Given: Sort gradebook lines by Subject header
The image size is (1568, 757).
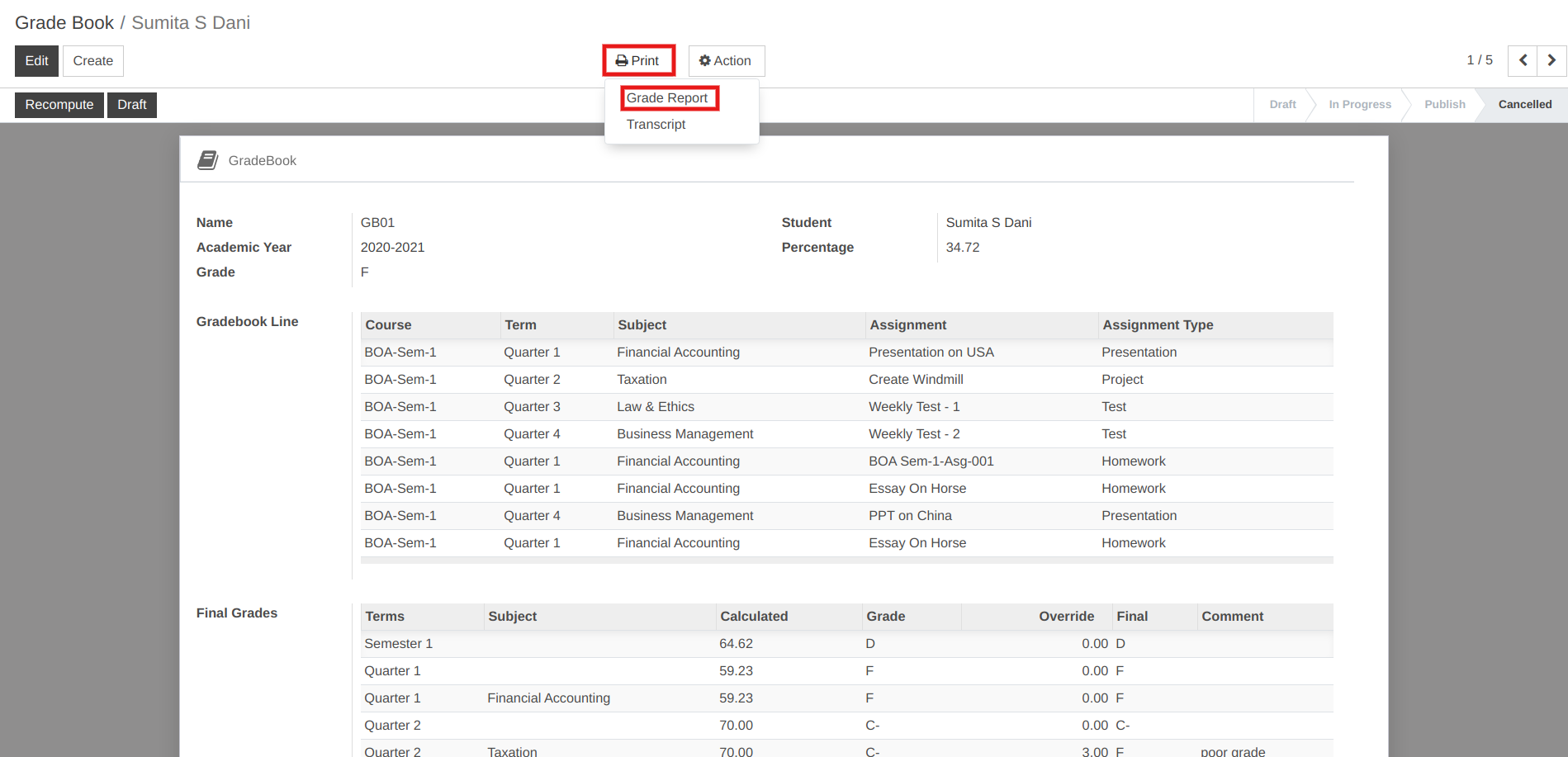Looking at the screenshot, I should tap(740, 325).
